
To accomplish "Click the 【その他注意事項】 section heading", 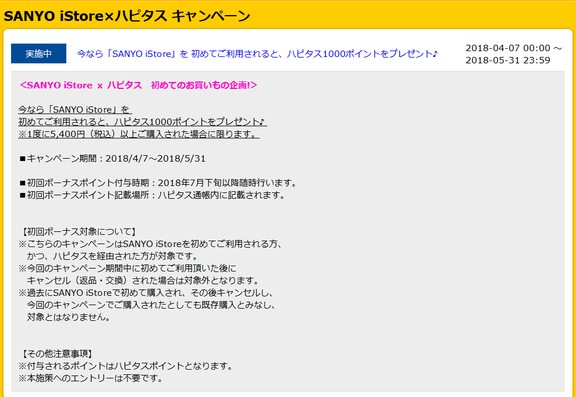I will coord(57,354).
